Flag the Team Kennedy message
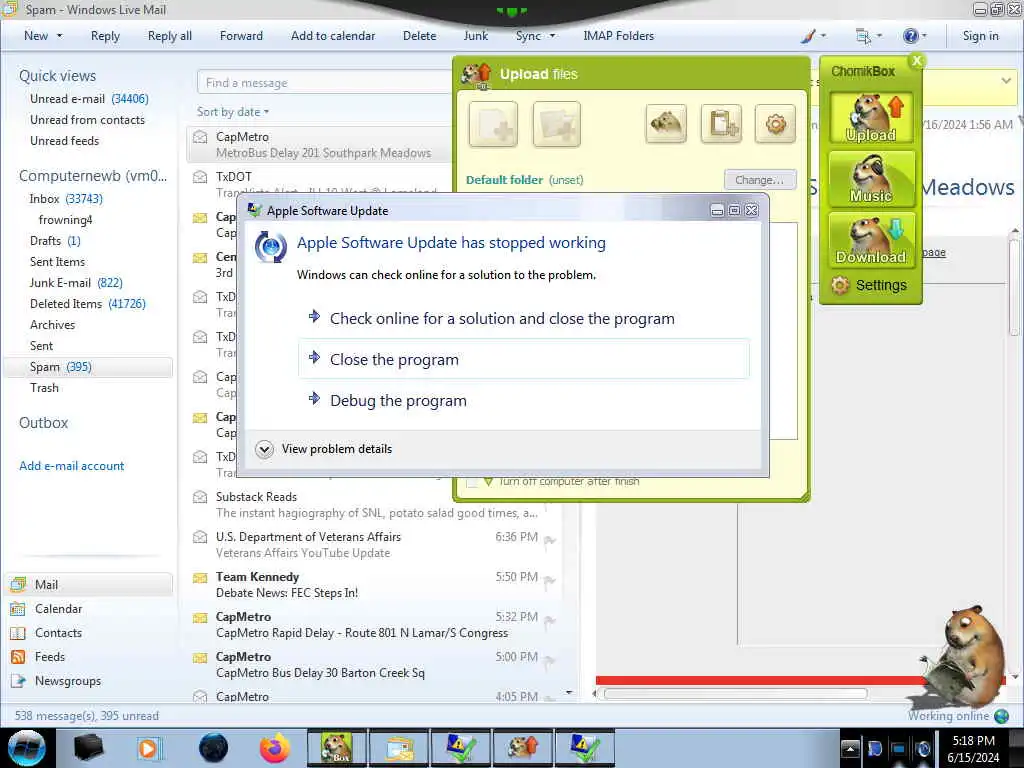 [x=550, y=580]
